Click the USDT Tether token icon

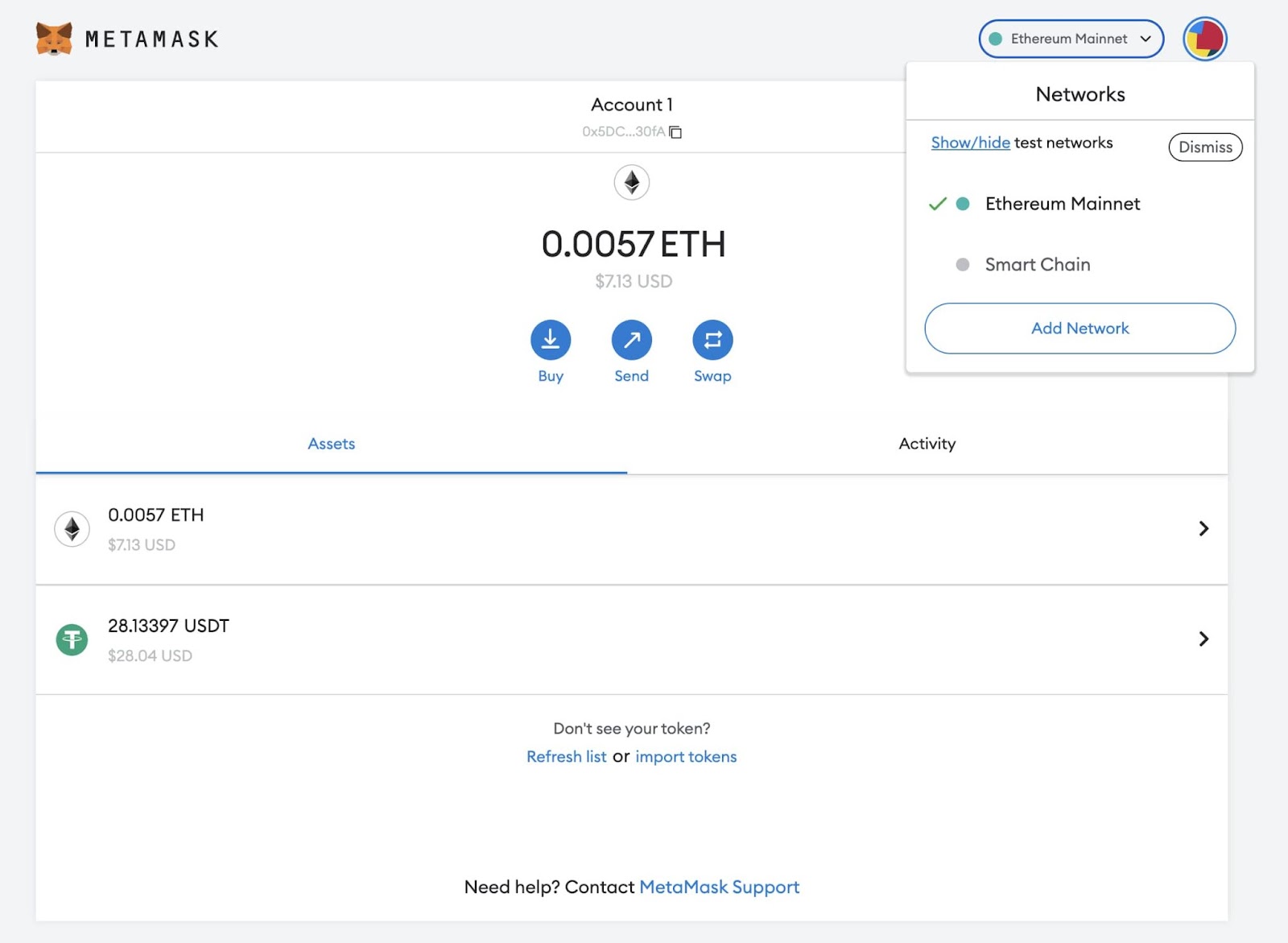coord(72,640)
